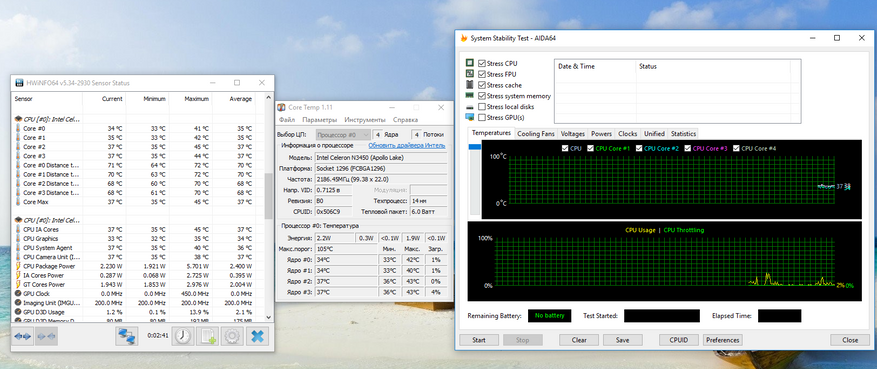The height and width of the screenshot is (369, 877).
Task: Uncheck the Stress FPU checkbox
Action: click(482, 74)
